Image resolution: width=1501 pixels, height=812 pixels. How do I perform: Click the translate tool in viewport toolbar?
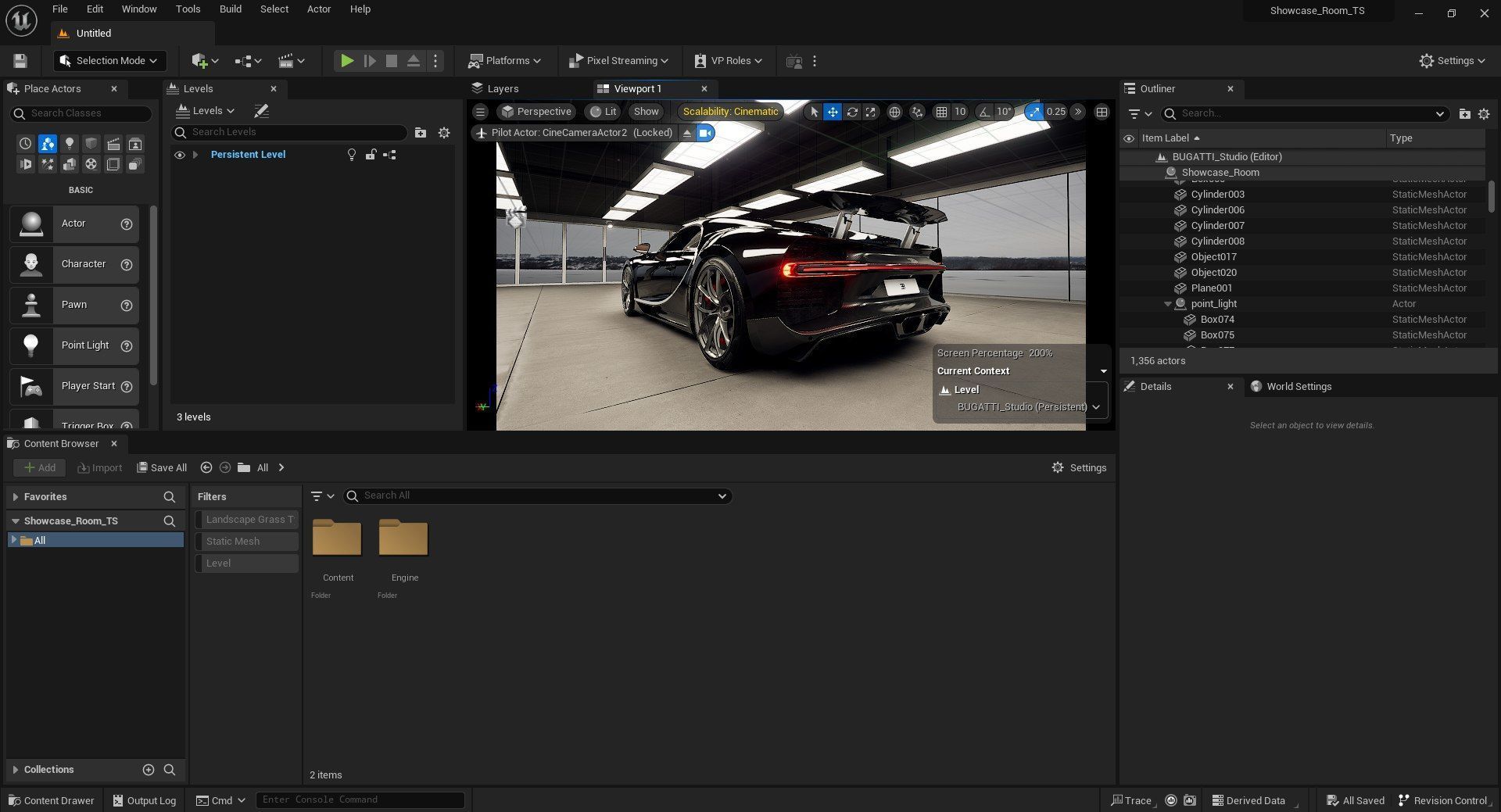click(833, 112)
